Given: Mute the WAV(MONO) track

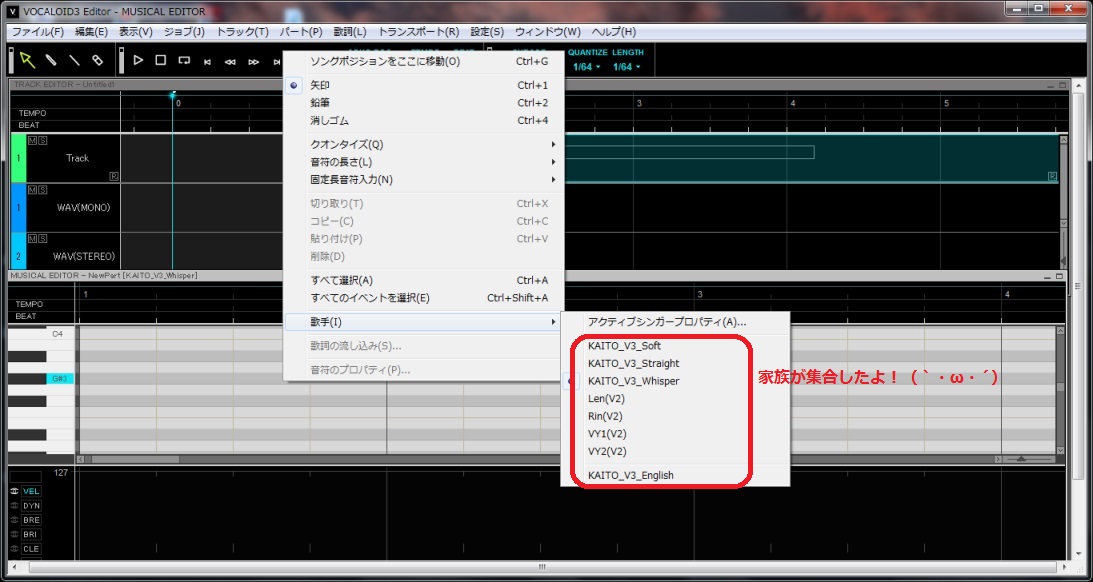Looking at the screenshot, I should click(32, 190).
